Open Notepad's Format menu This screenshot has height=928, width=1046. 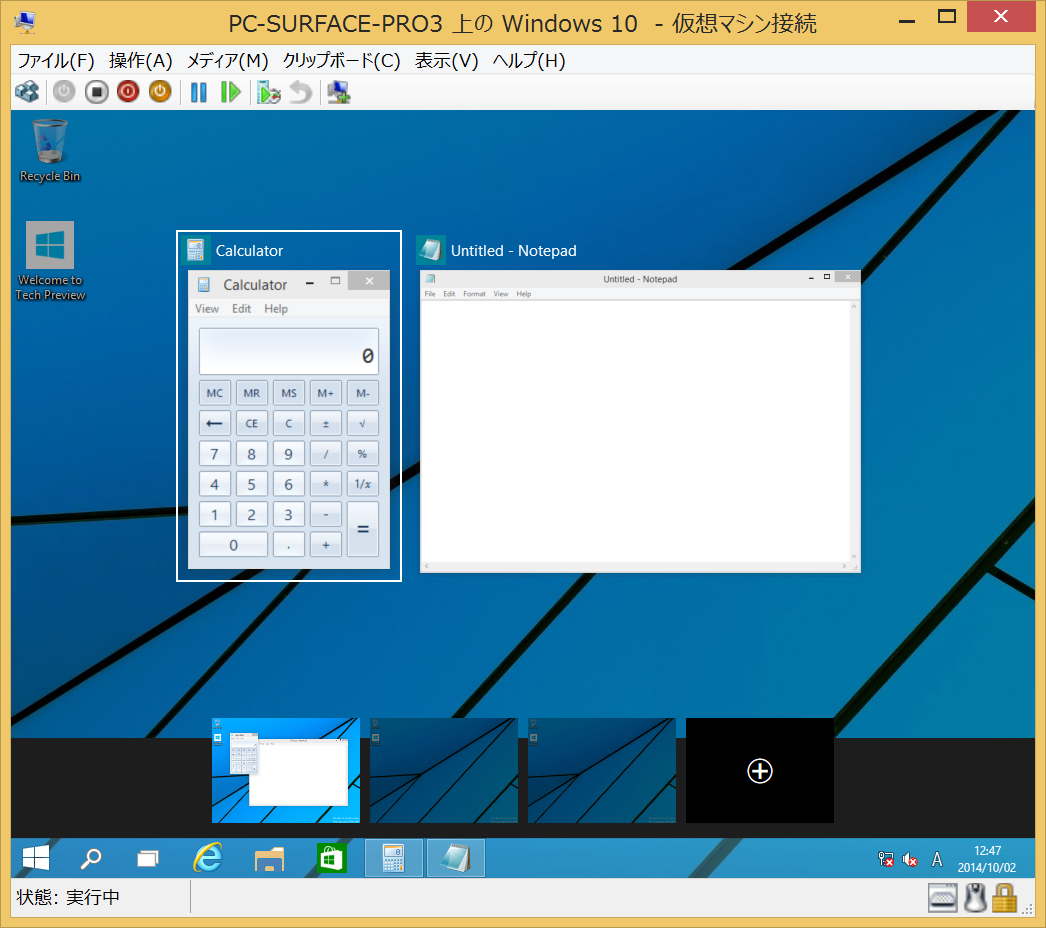click(475, 293)
